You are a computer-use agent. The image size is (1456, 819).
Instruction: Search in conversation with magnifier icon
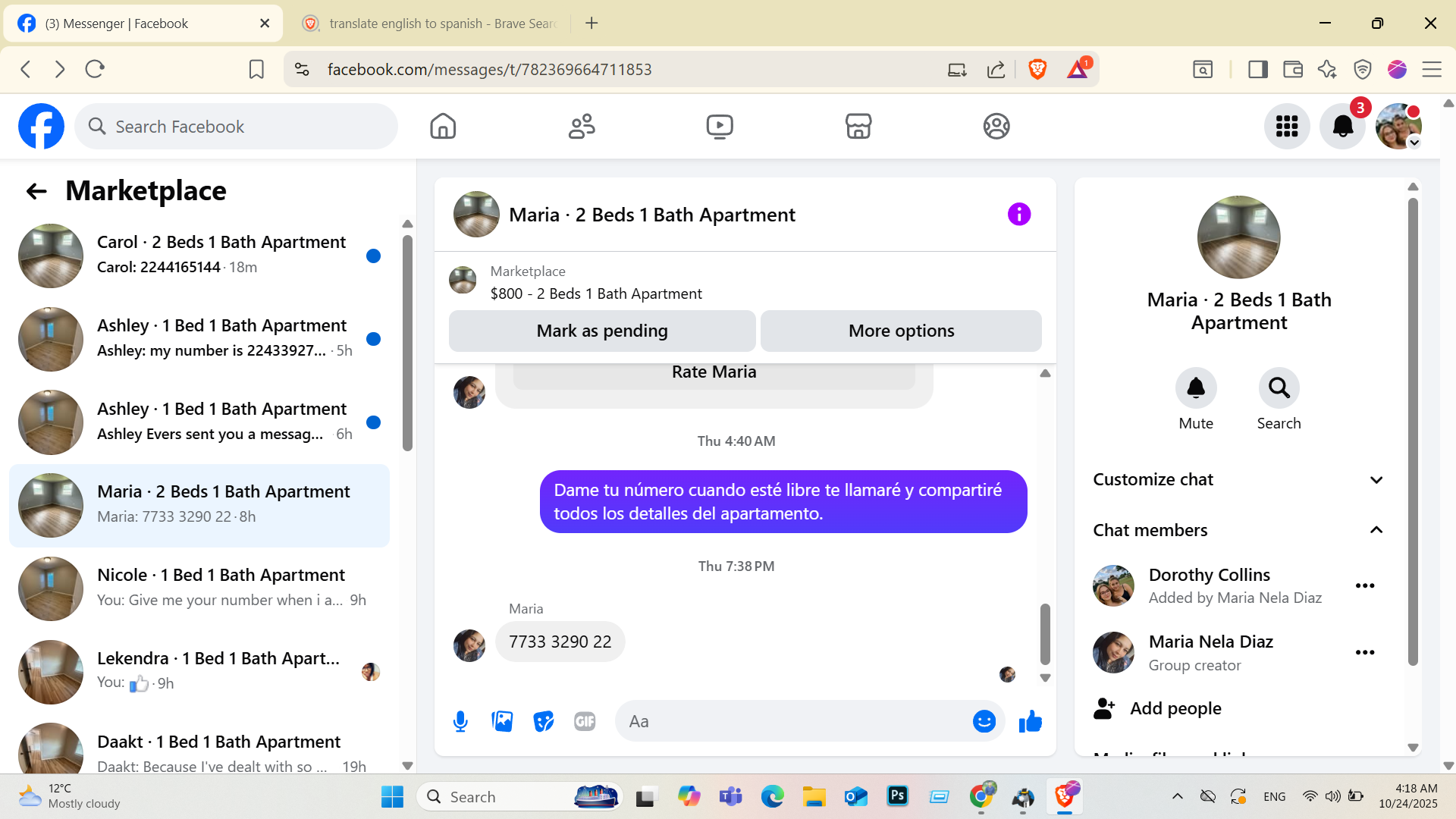[1279, 388]
